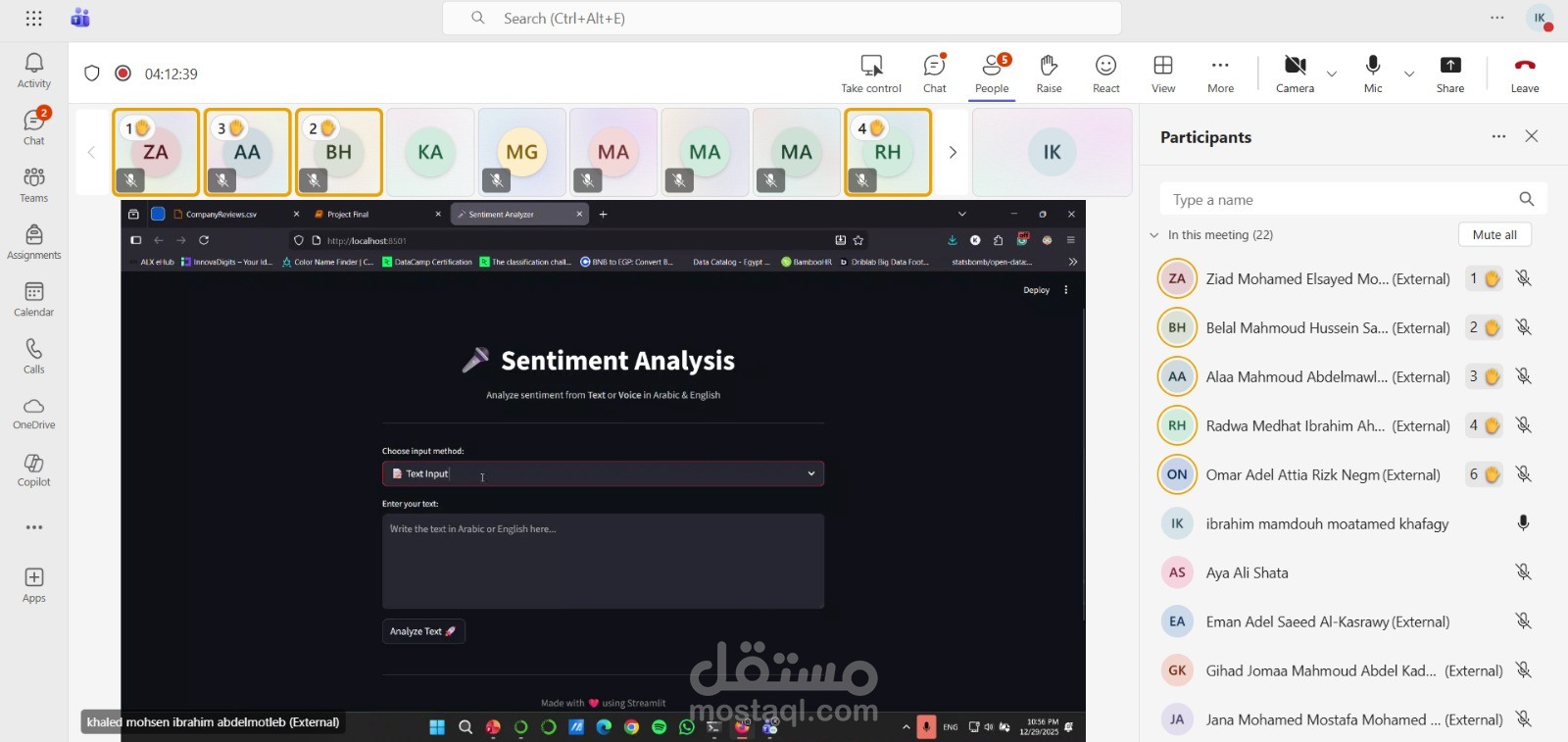
Task: Expand camera options dropdown arrow
Action: [1332, 74]
